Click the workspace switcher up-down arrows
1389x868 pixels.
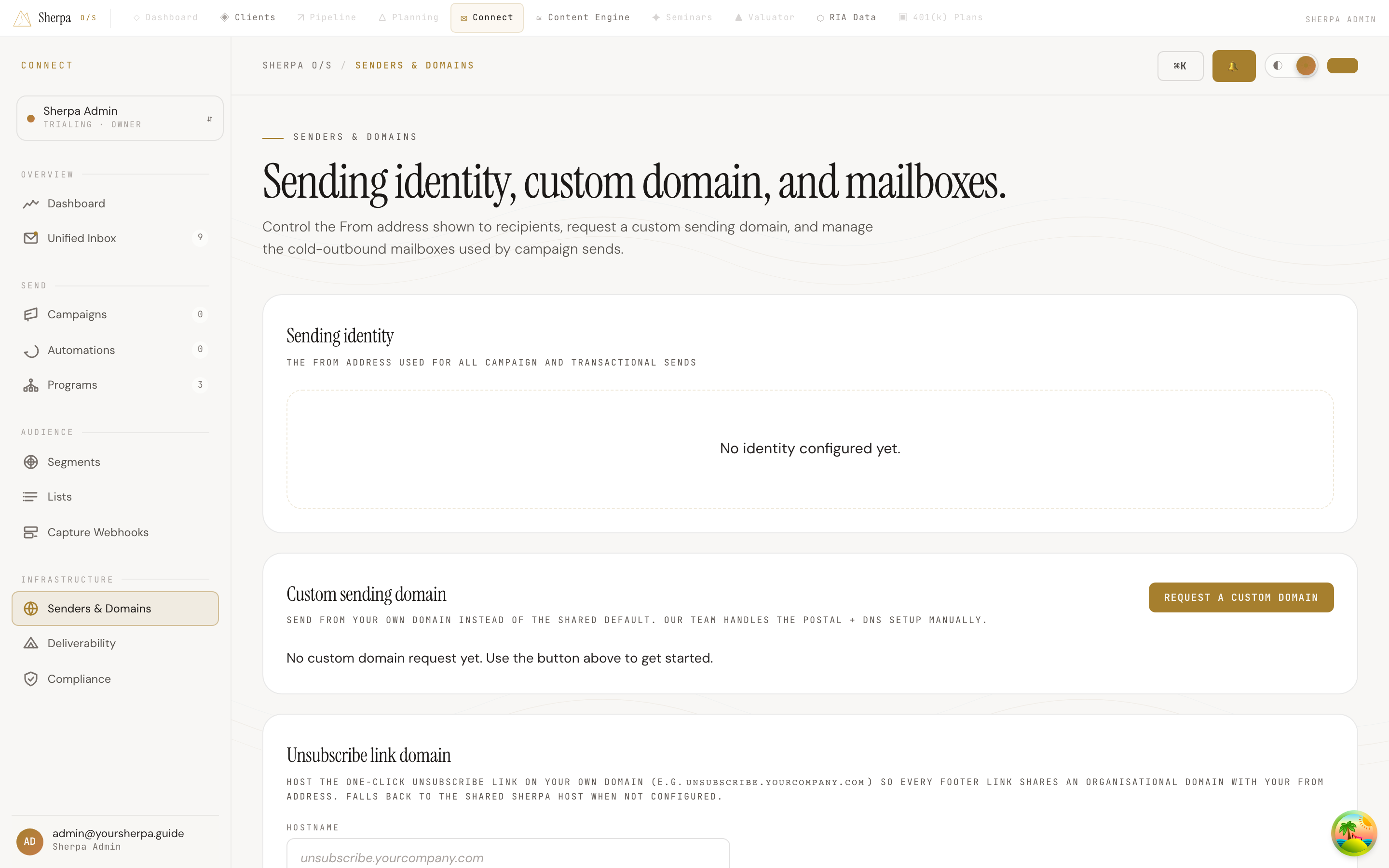[x=209, y=119]
